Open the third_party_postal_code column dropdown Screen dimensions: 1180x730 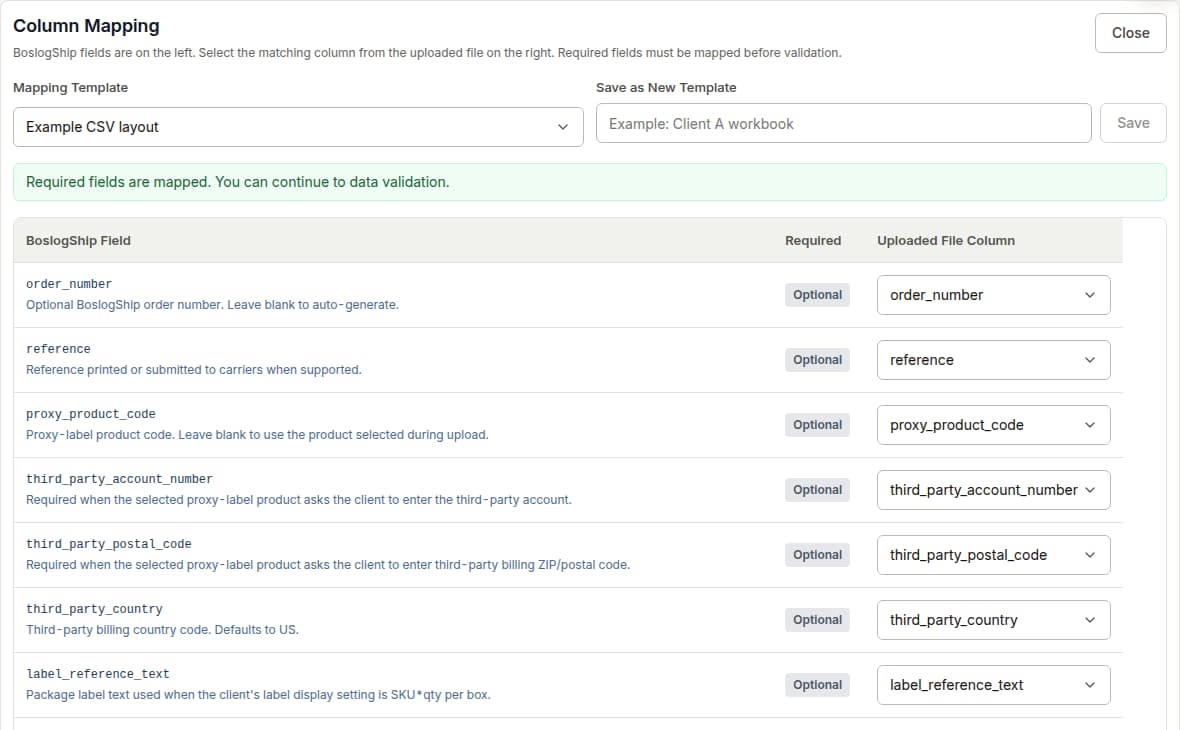point(993,555)
